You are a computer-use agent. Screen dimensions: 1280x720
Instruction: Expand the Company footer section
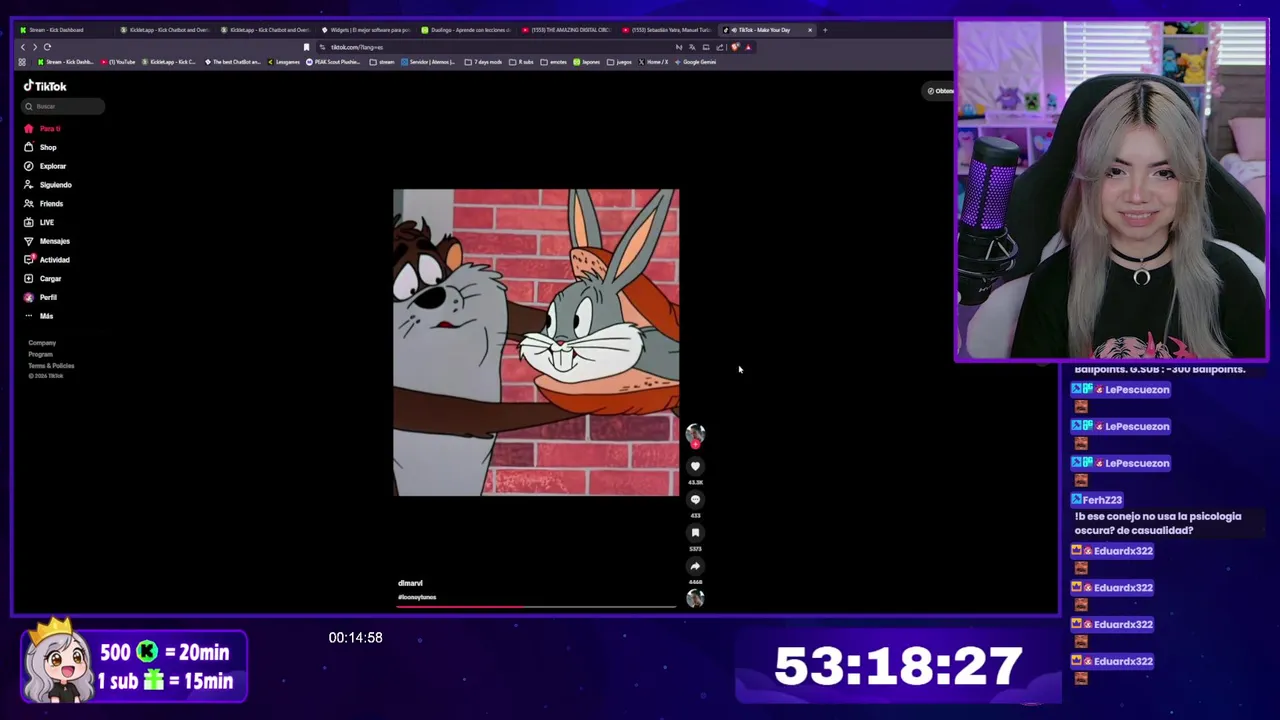pyautogui.click(x=42, y=343)
